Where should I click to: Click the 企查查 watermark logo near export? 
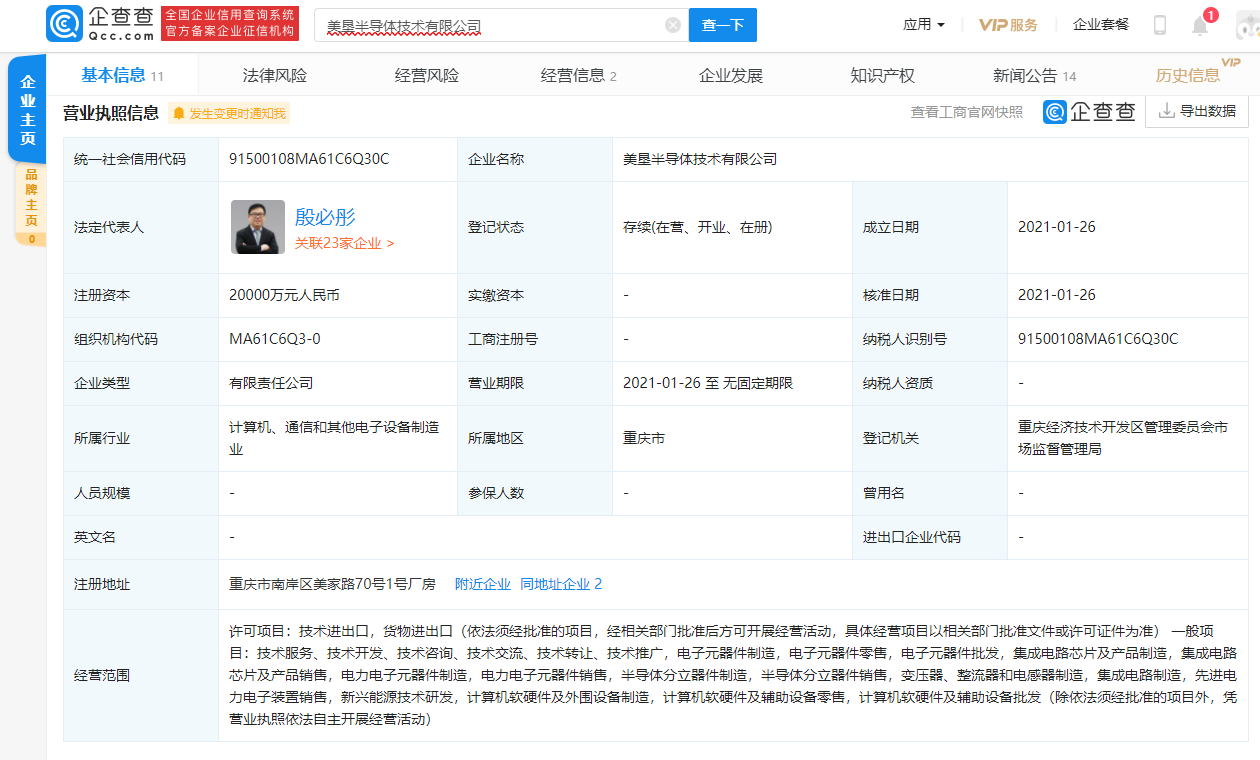1089,112
